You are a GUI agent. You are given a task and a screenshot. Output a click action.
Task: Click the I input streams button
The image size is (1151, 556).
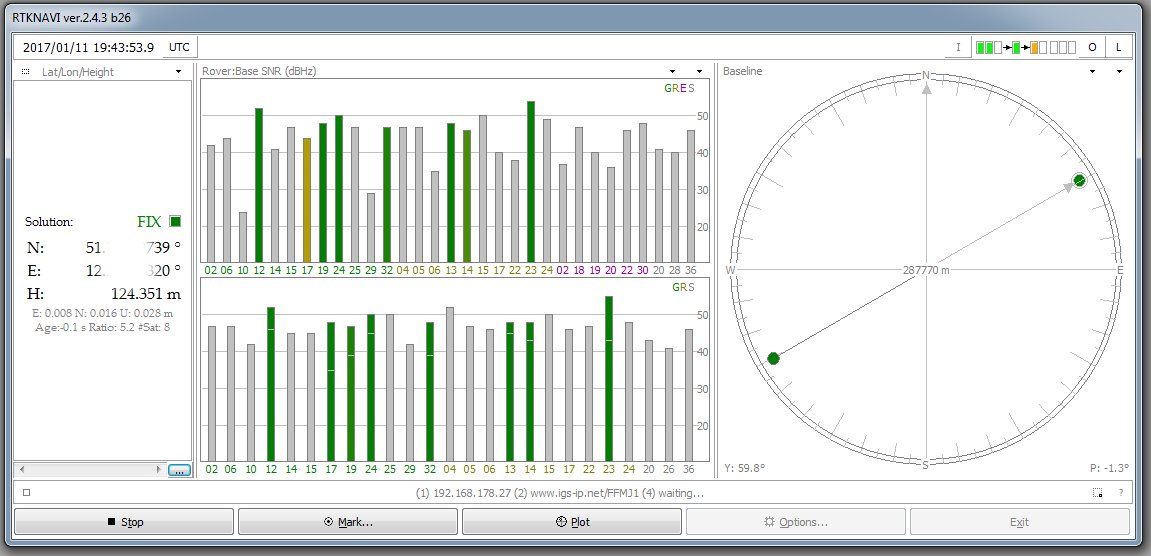pyautogui.click(x=957, y=47)
